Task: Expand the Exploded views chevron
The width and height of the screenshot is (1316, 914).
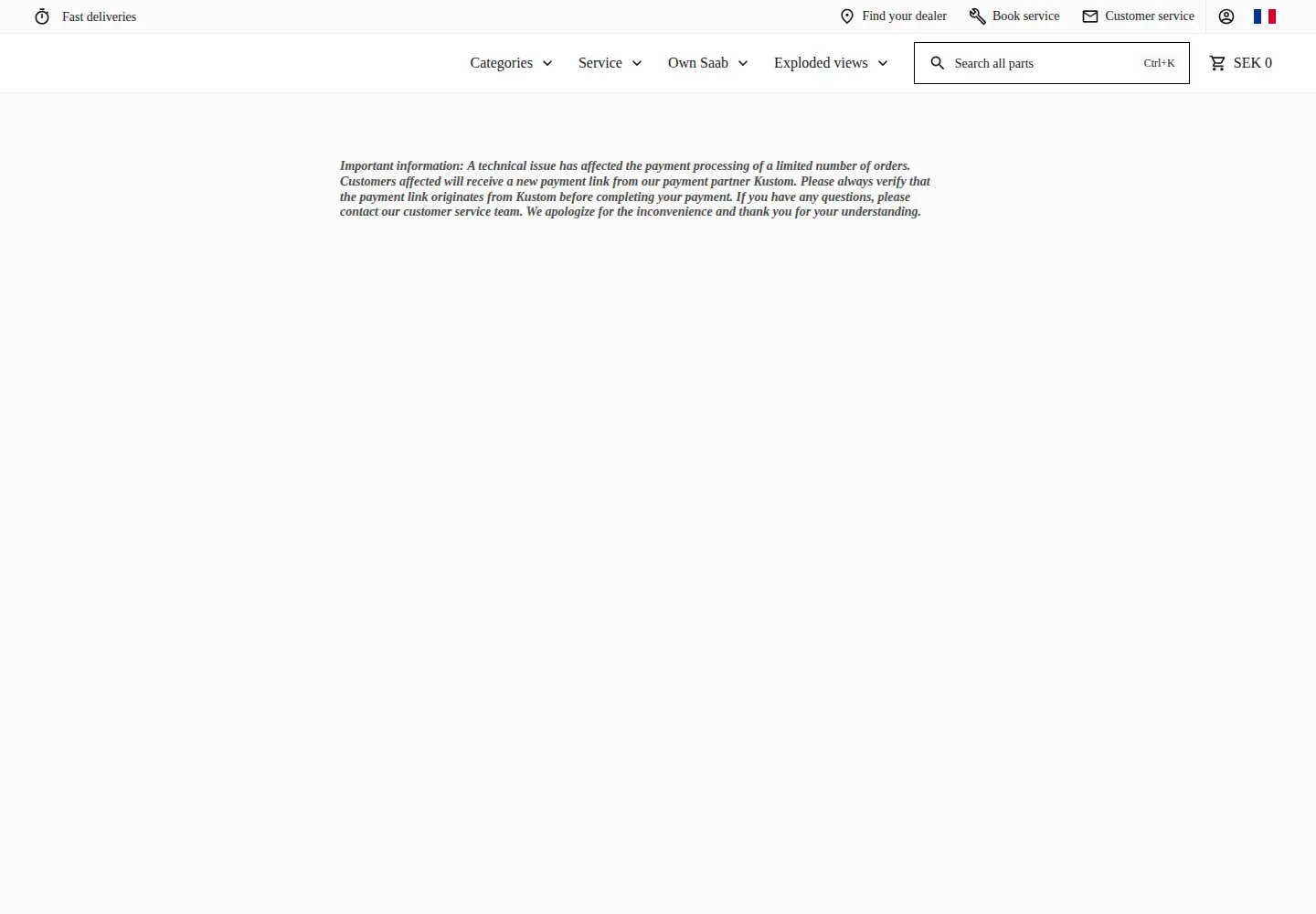Action: (883, 63)
